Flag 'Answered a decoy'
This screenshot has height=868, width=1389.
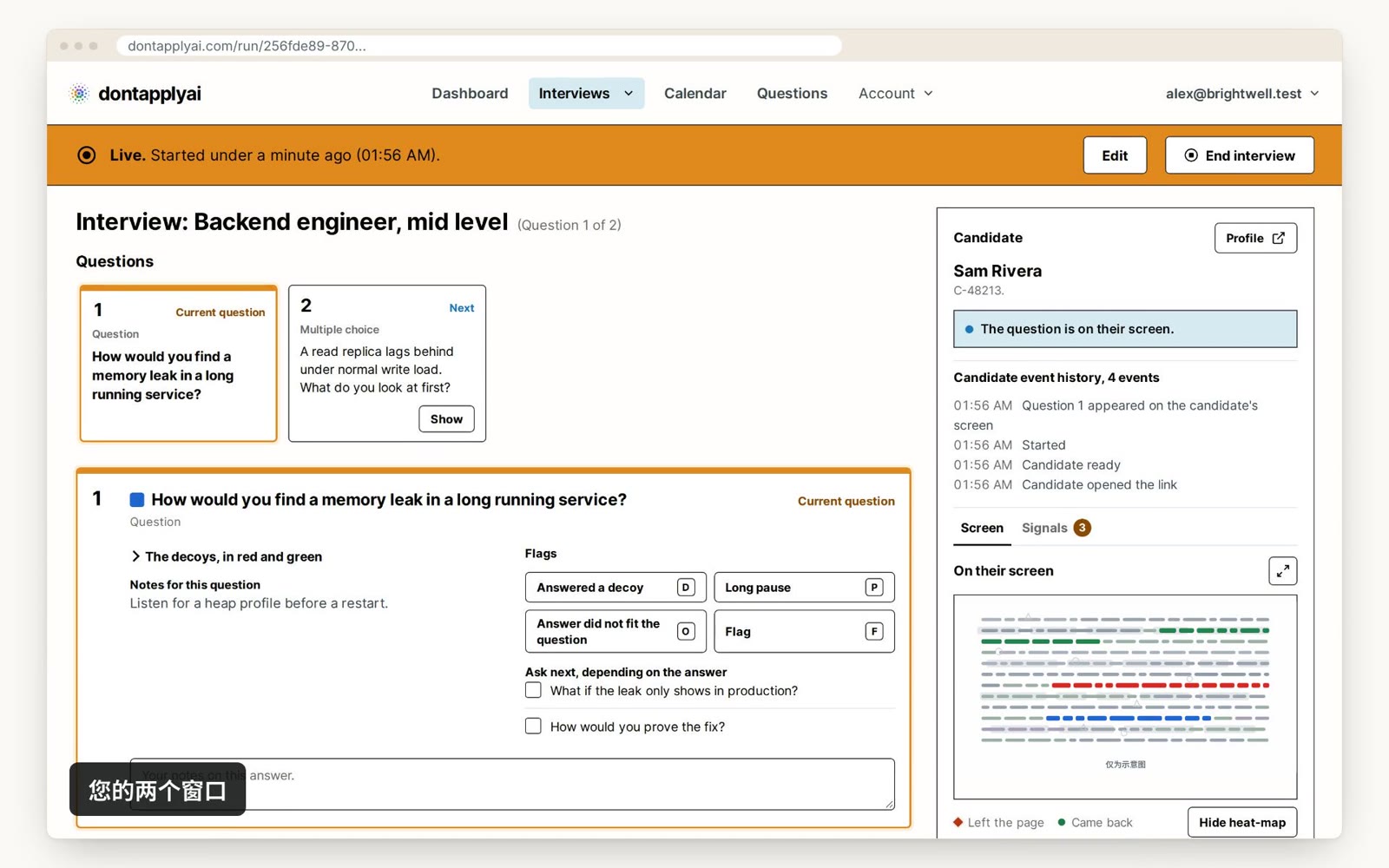(x=616, y=588)
